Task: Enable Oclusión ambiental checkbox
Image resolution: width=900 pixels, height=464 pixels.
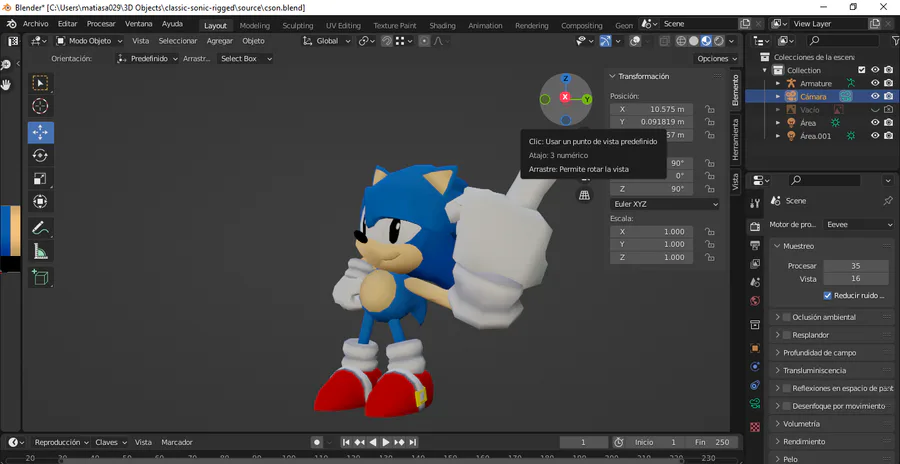Action: point(786,317)
